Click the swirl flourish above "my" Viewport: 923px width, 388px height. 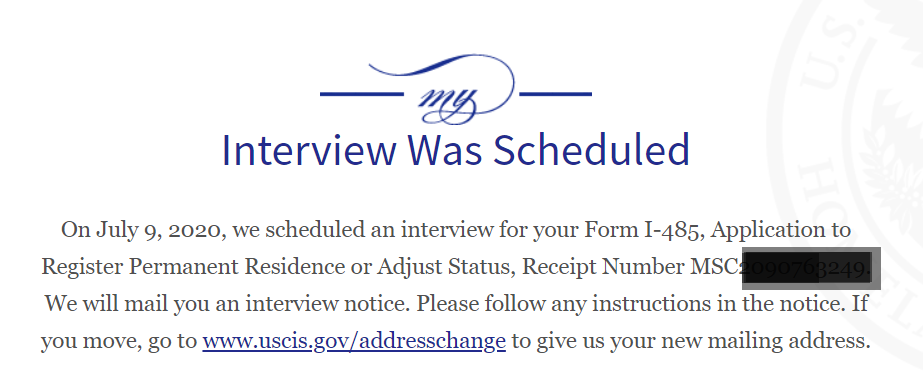coord(441,71)
